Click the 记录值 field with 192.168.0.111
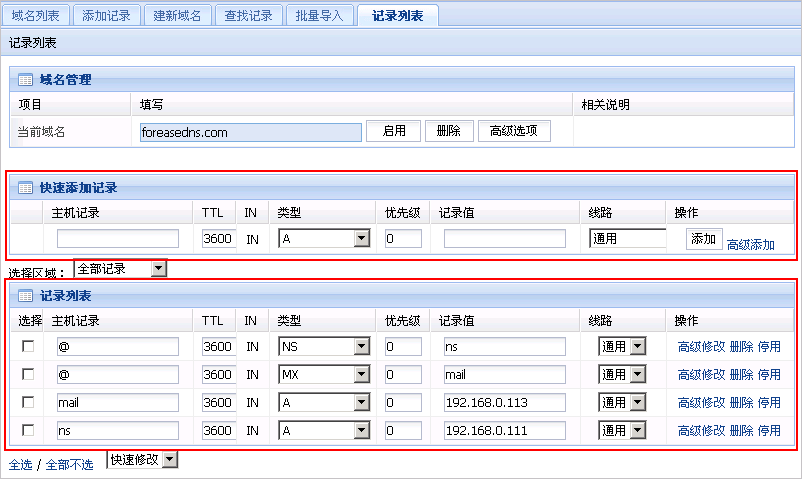 pyautogui.click(x=505, y=430)
